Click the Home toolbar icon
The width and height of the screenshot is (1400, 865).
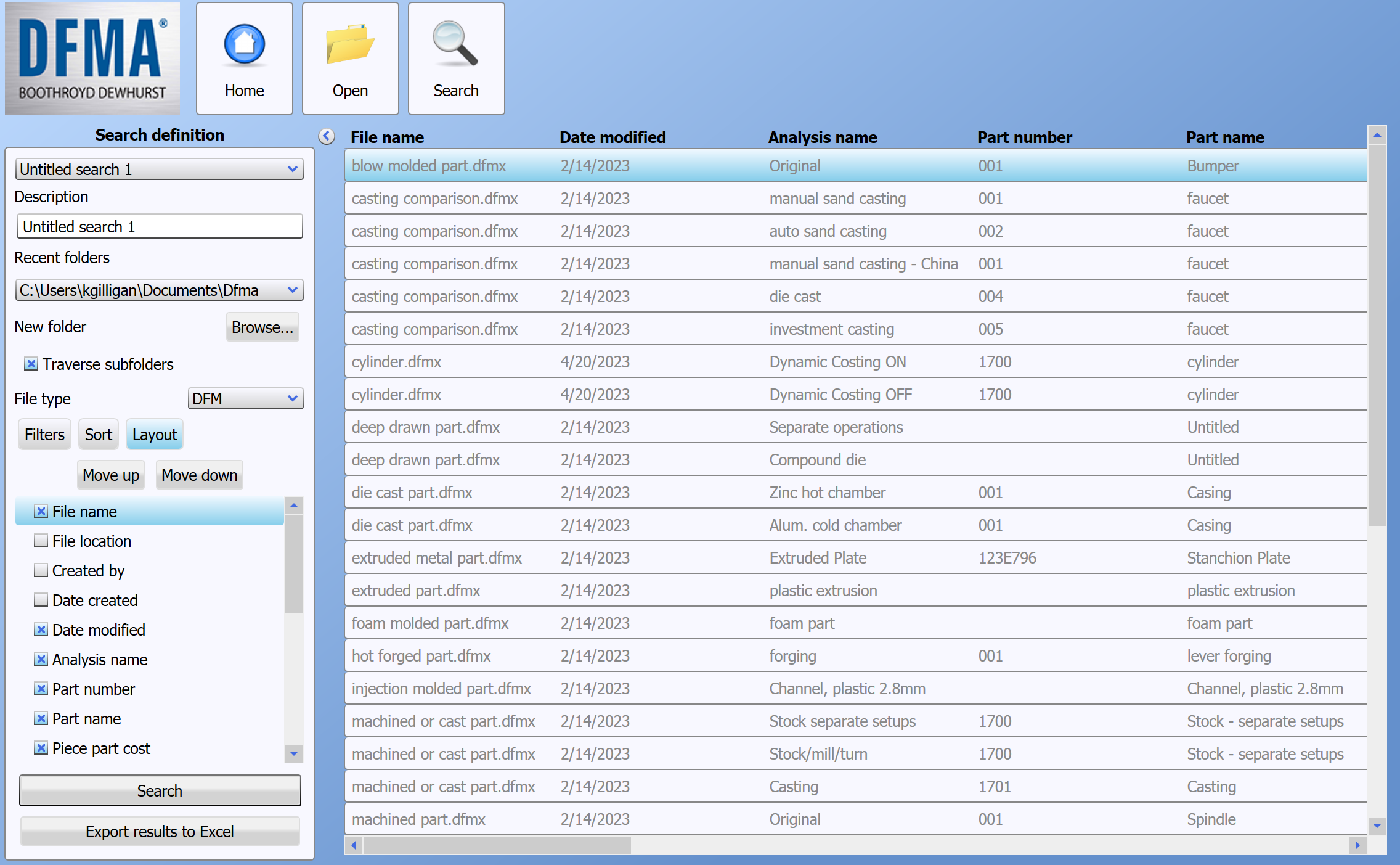click(244, 59)
